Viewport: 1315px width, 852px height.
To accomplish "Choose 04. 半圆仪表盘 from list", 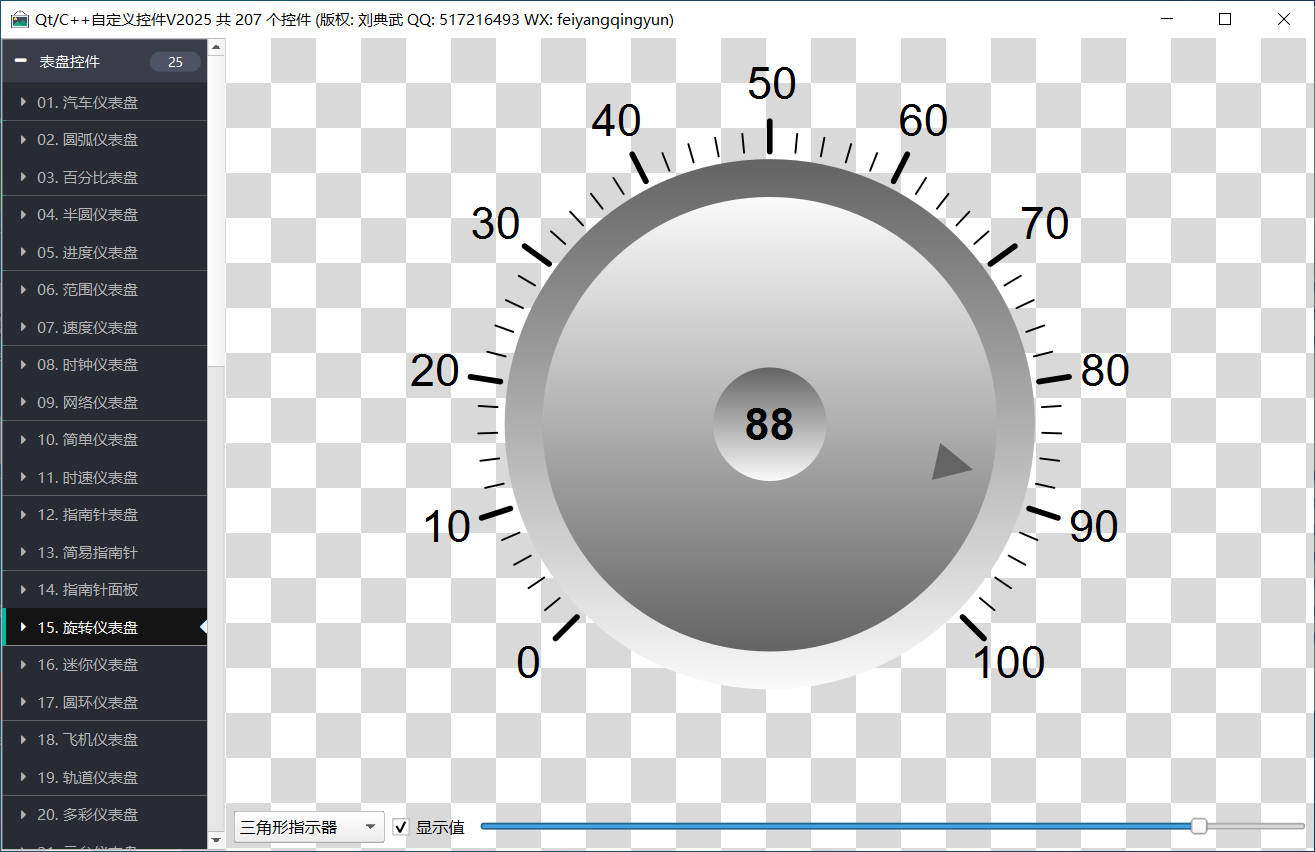I will pyautogui.click(x=104, y=215).
